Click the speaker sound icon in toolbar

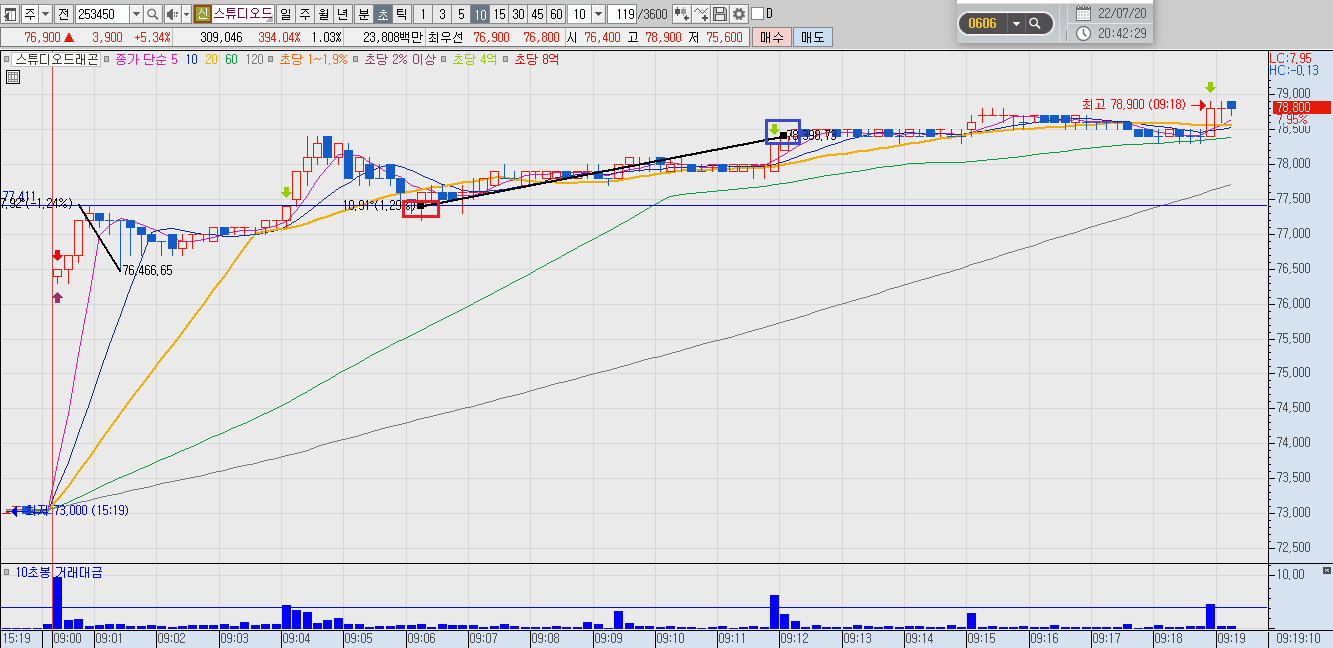(x=171, y=14)
